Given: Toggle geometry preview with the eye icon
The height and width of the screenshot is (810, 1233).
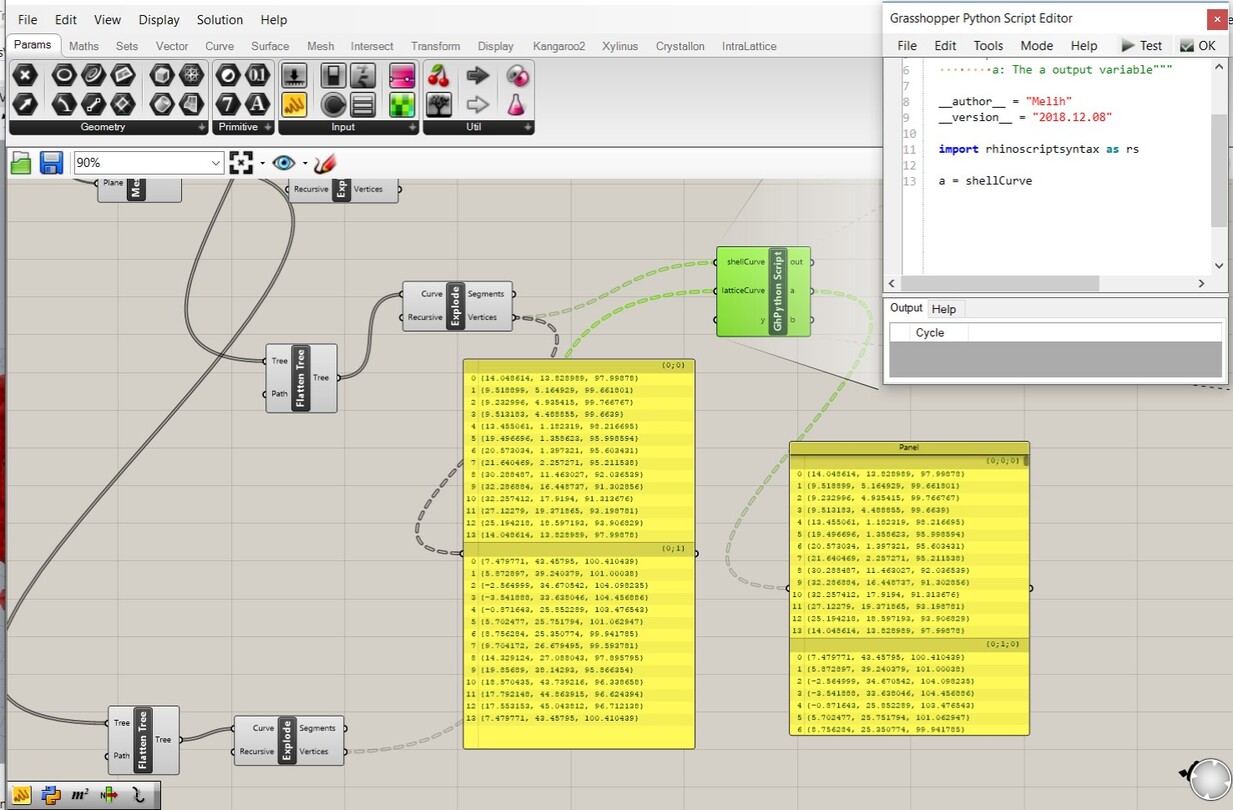Looking at the screenshot, I should 283,162.
